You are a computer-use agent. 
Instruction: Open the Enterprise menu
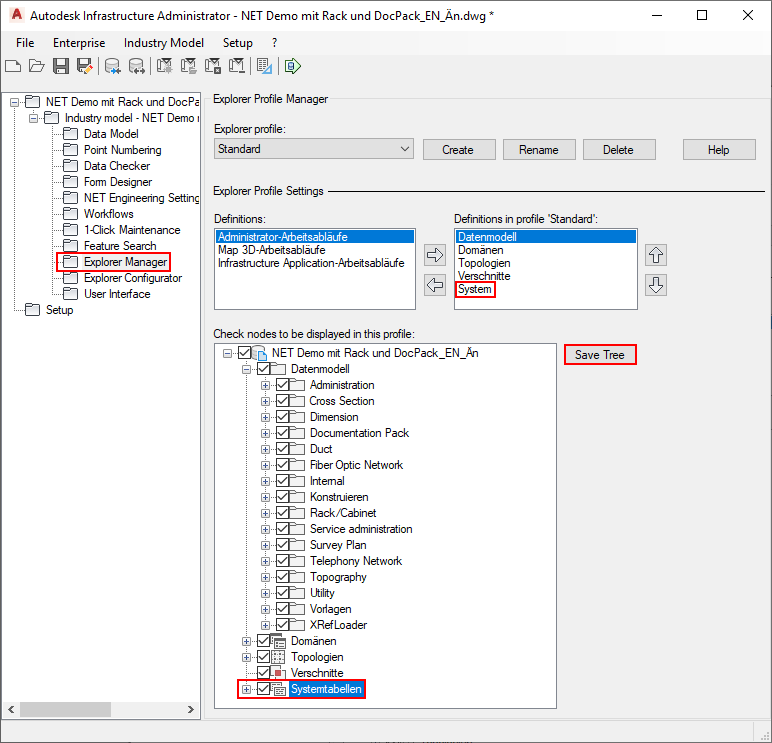79,43
